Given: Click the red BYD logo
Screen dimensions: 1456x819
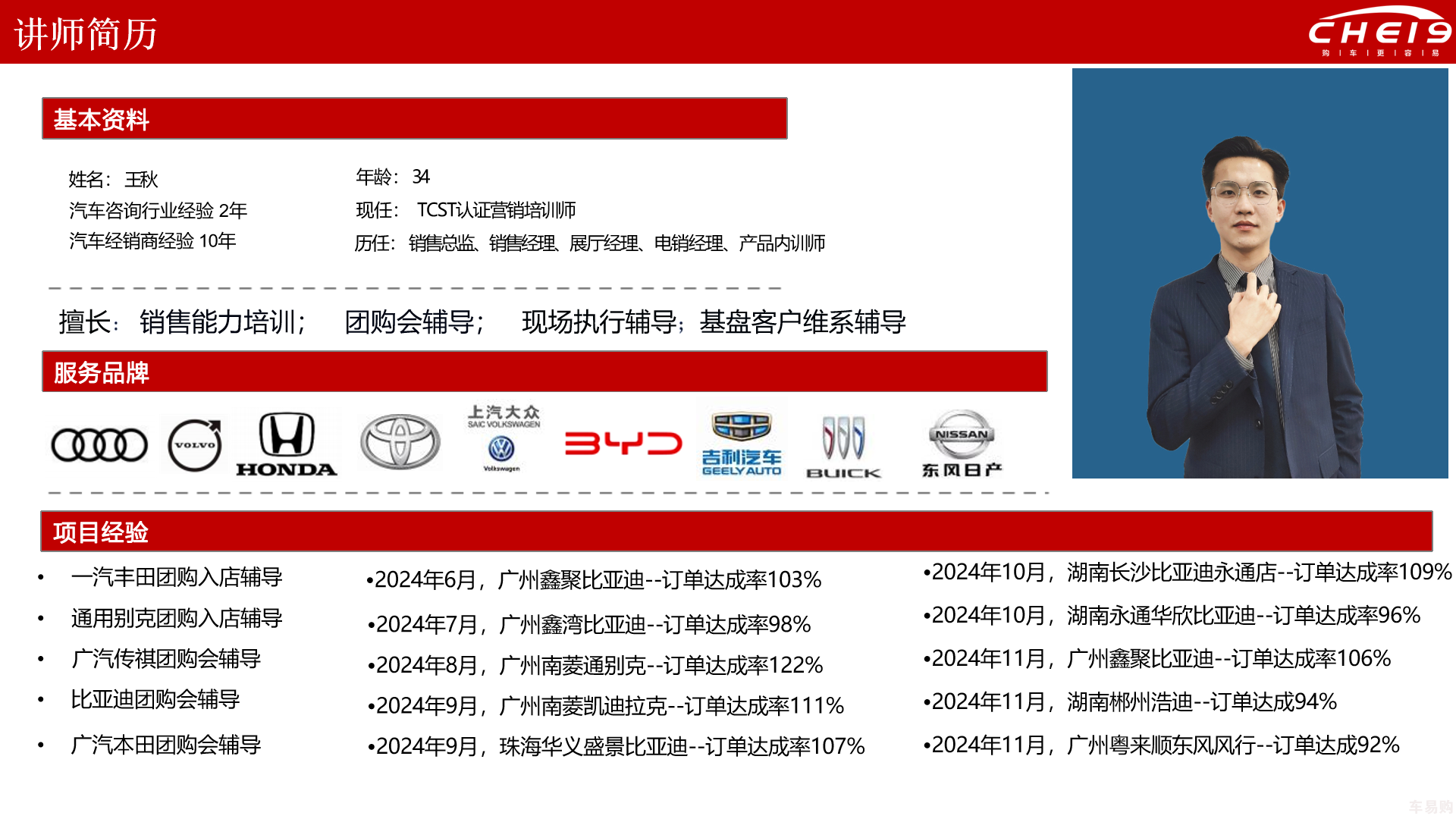Looking at the screenshot, I should tap(623, 443).
